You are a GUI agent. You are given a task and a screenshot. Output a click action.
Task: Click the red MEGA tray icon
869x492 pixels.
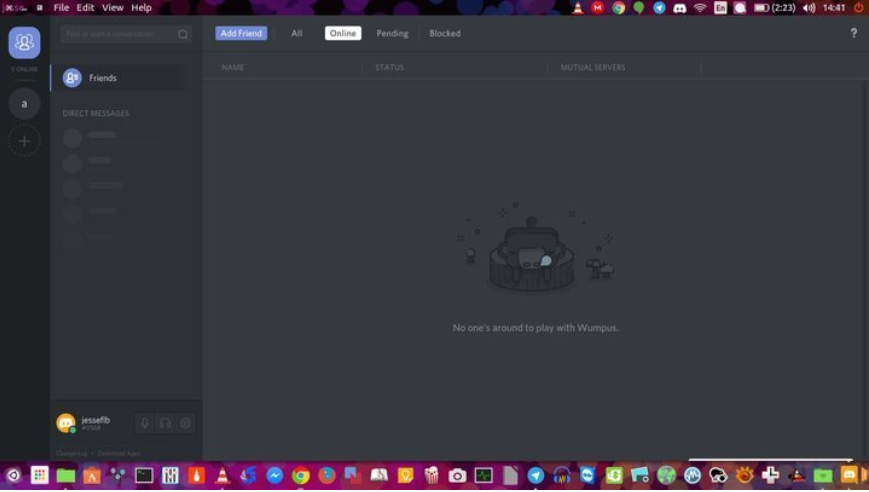597,8
